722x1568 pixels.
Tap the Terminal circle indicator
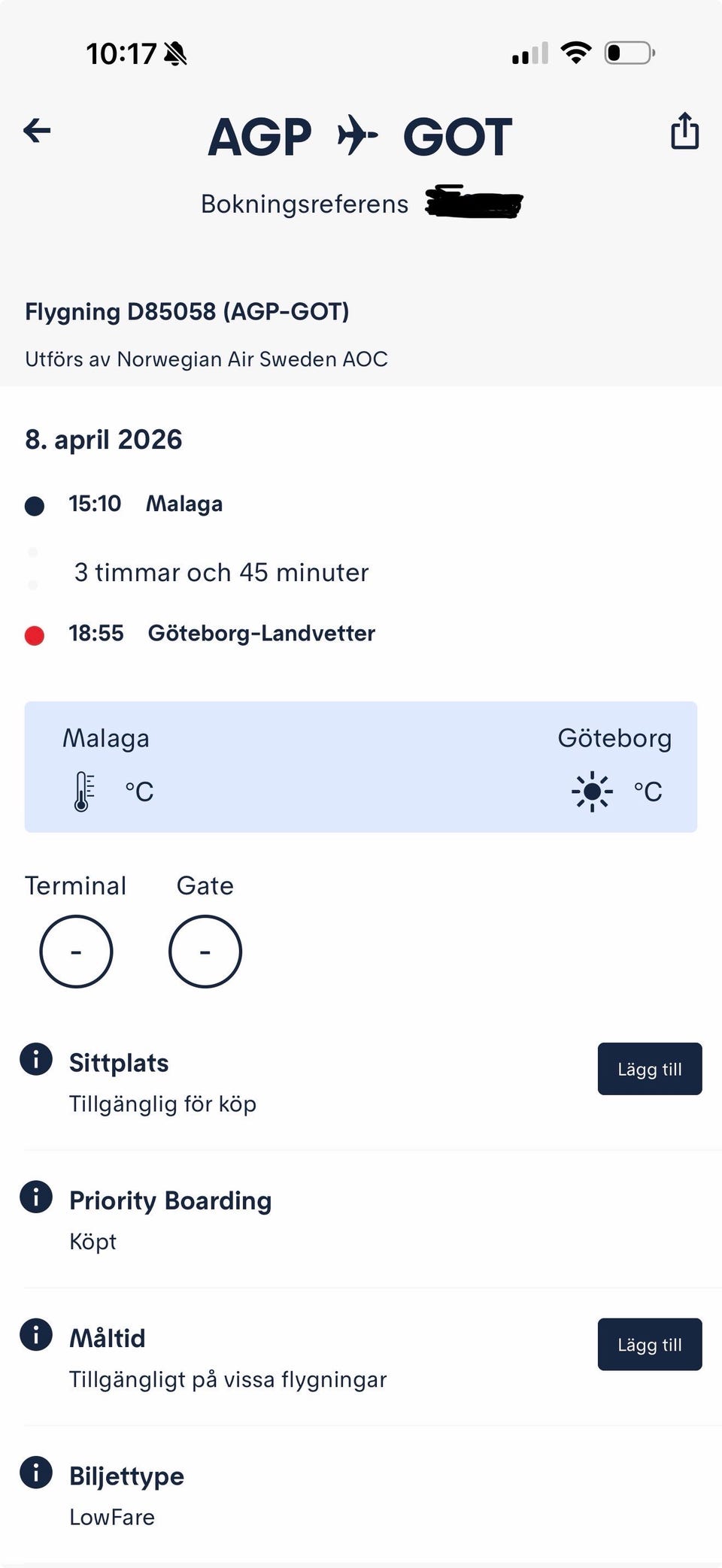pos(76,951)
